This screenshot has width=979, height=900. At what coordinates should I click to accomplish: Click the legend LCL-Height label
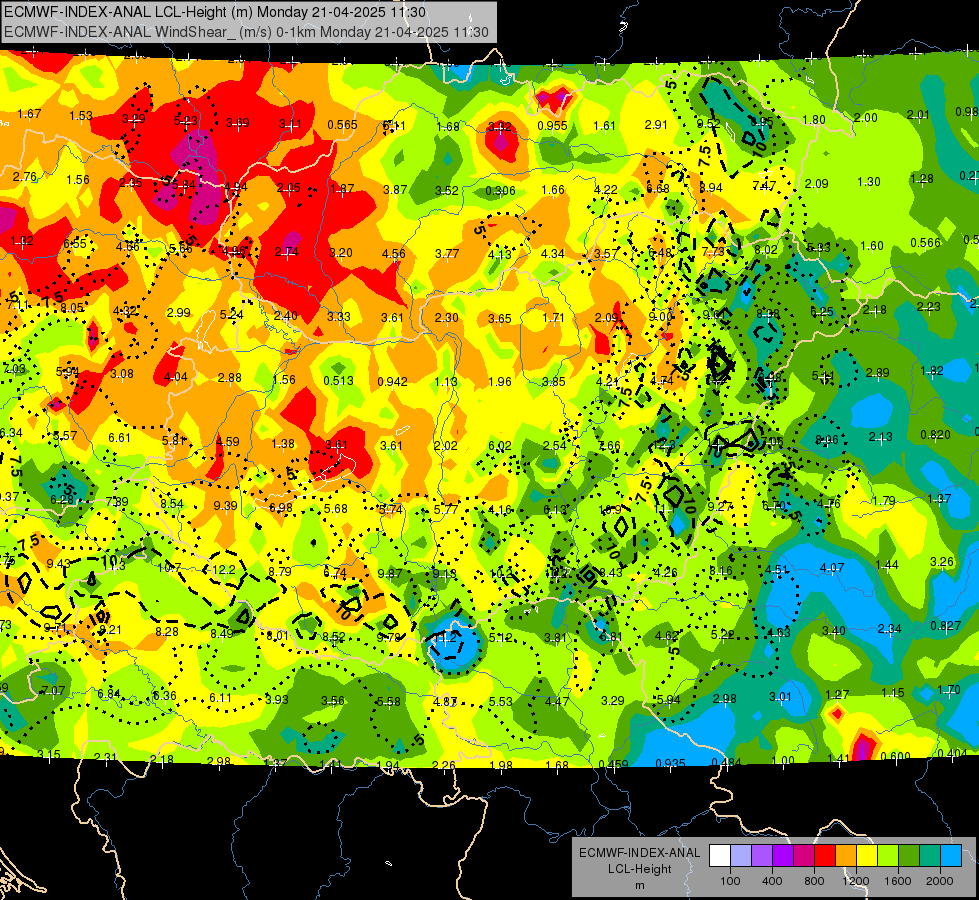click(639, 869)
